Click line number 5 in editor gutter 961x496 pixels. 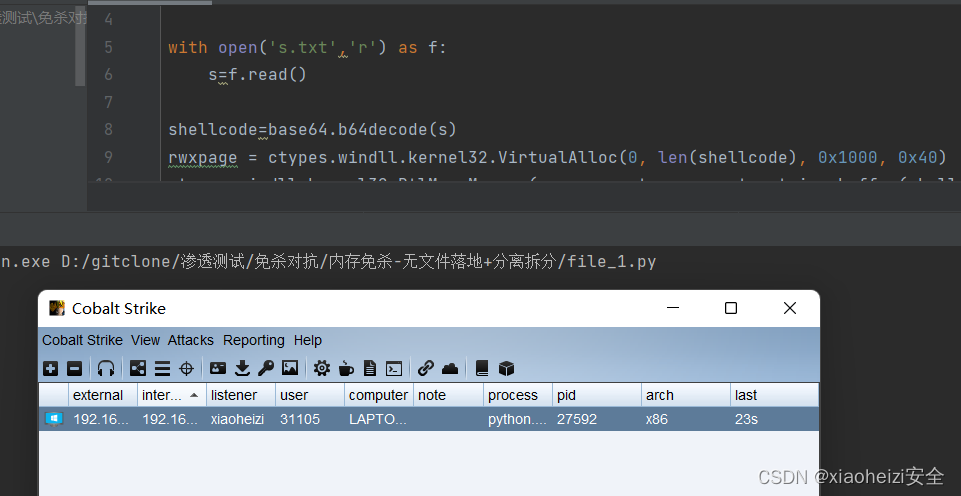108,47
